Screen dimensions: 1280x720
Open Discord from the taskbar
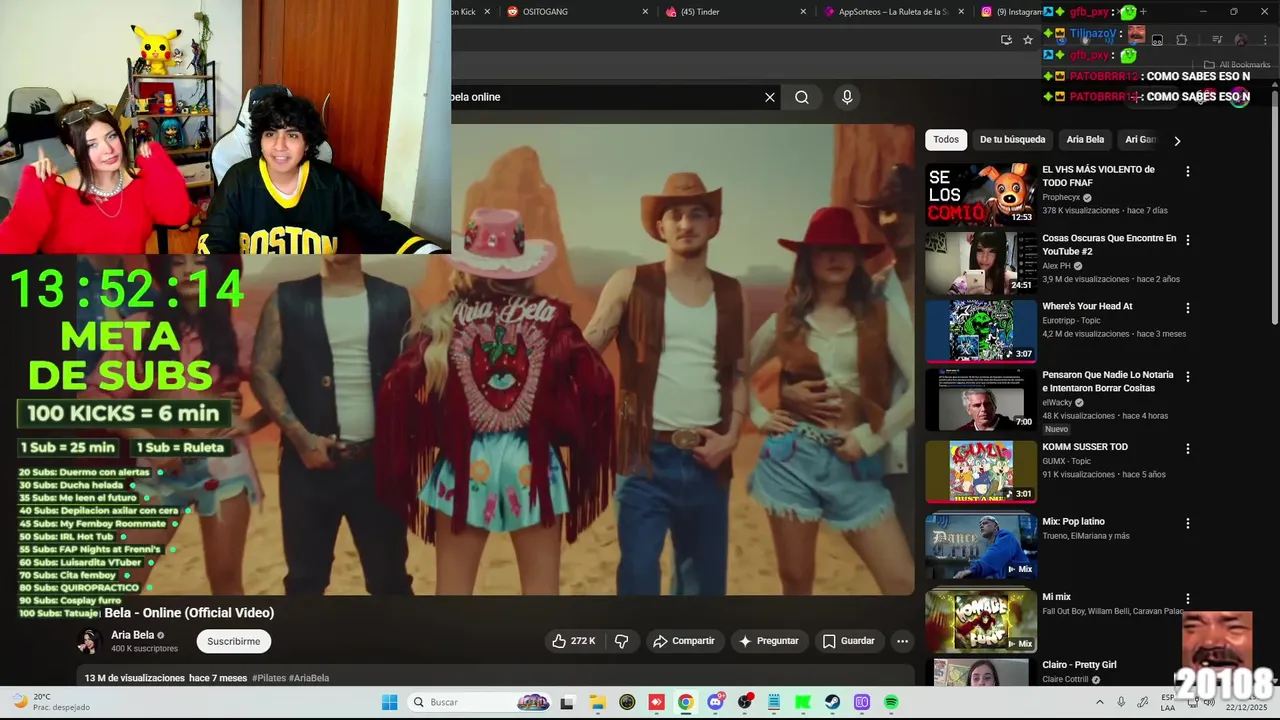tap(715, 702)
